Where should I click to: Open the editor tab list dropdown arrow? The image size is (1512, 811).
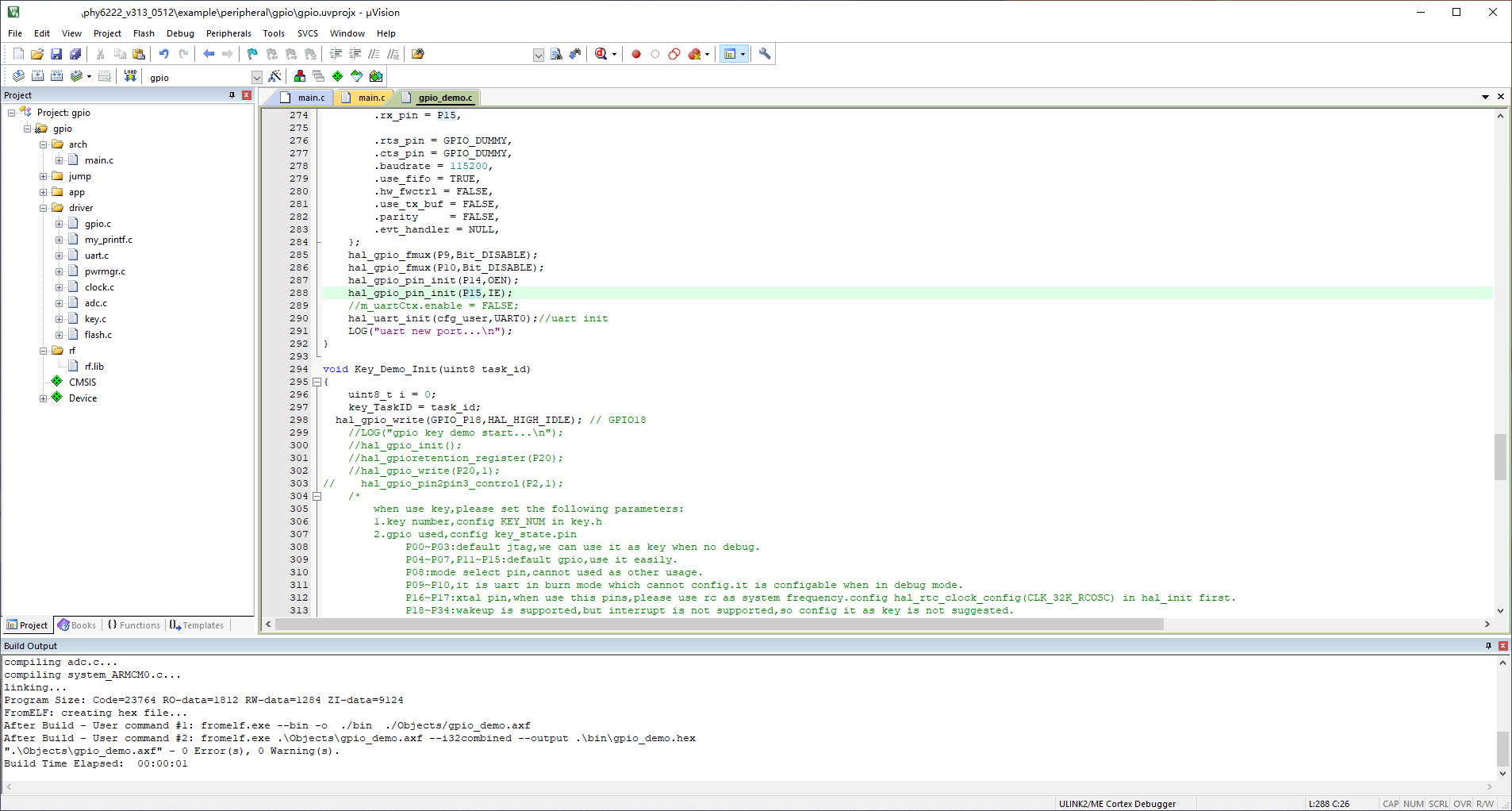point(1485,97)
